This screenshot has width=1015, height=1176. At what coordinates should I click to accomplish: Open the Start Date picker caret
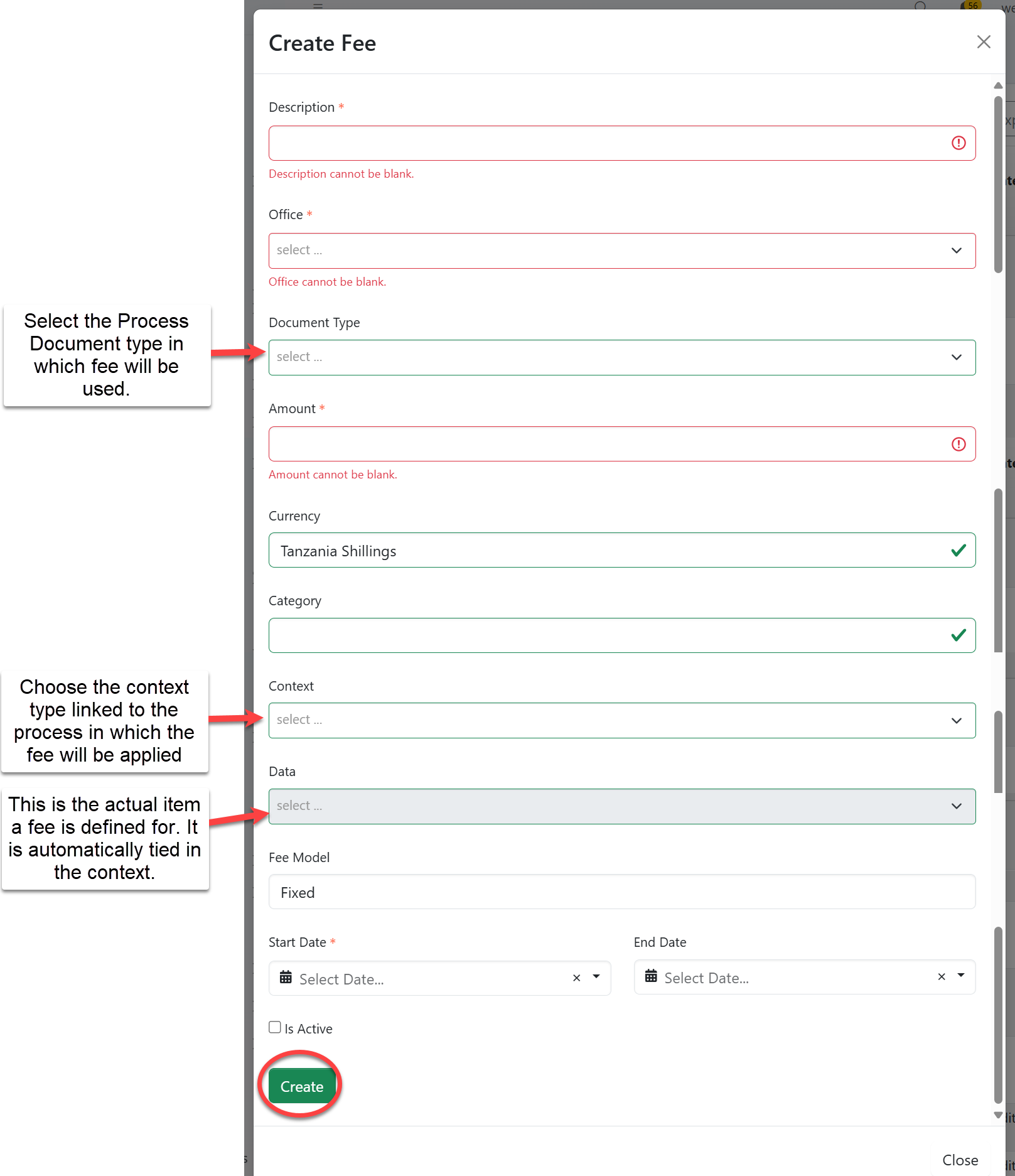[596, 977]
